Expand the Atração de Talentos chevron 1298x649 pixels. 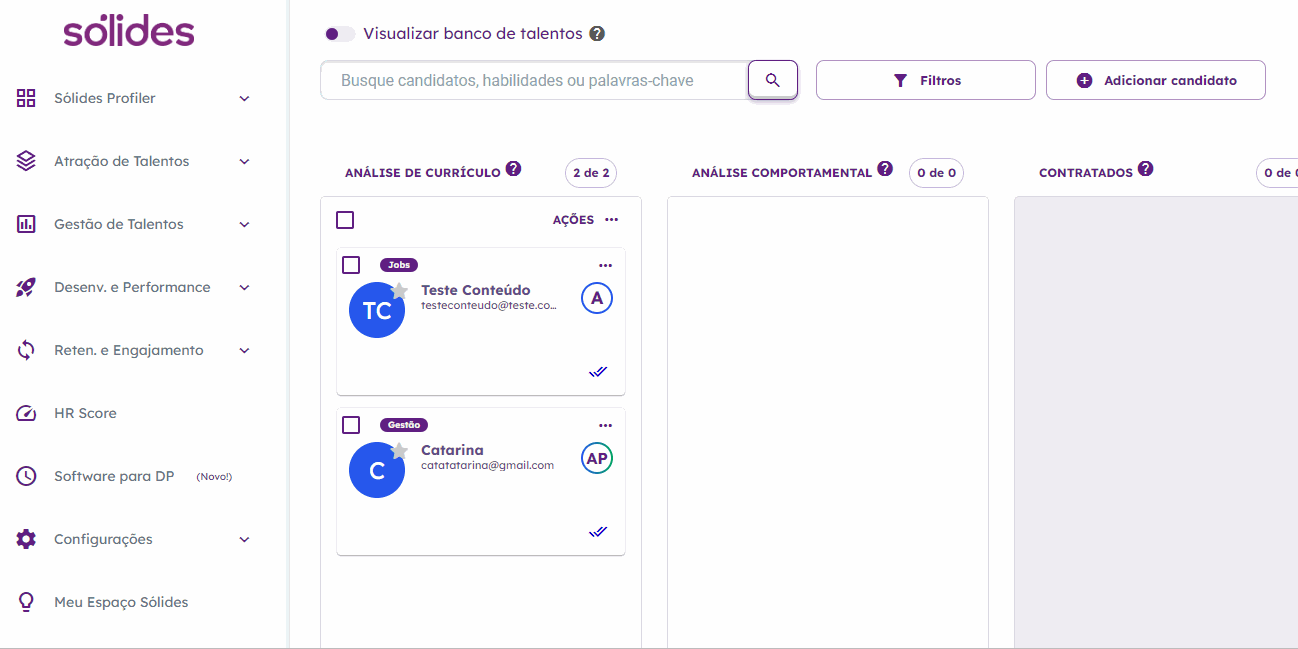click(x=245, y=162)
